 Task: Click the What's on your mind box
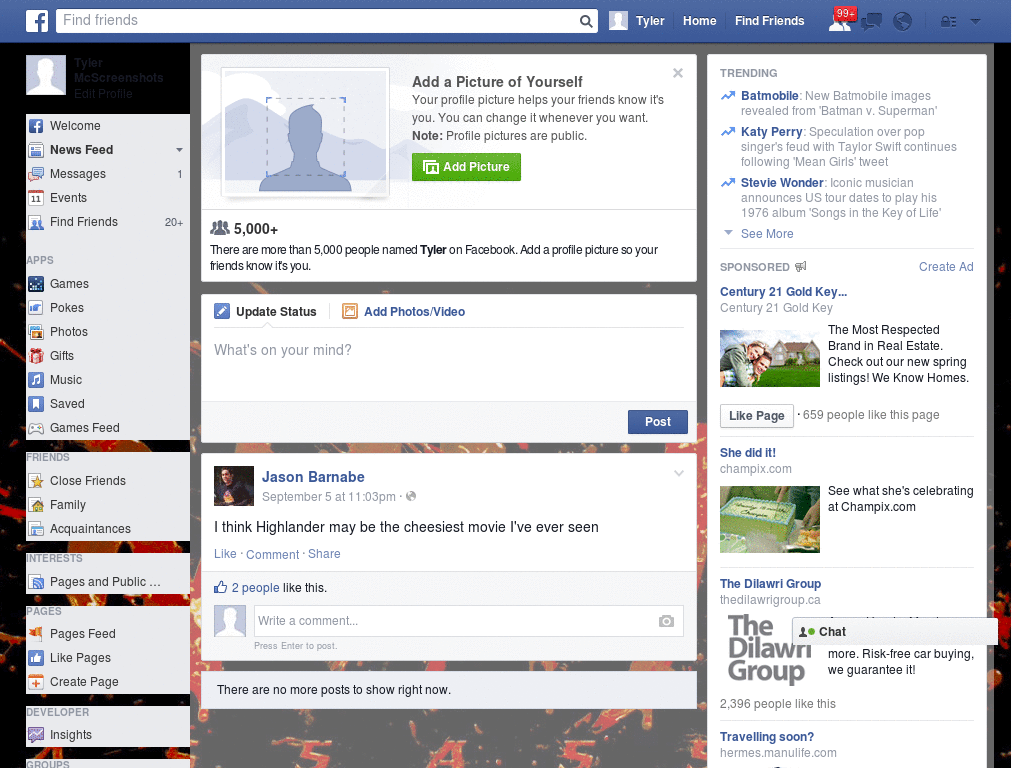[449, 362]
